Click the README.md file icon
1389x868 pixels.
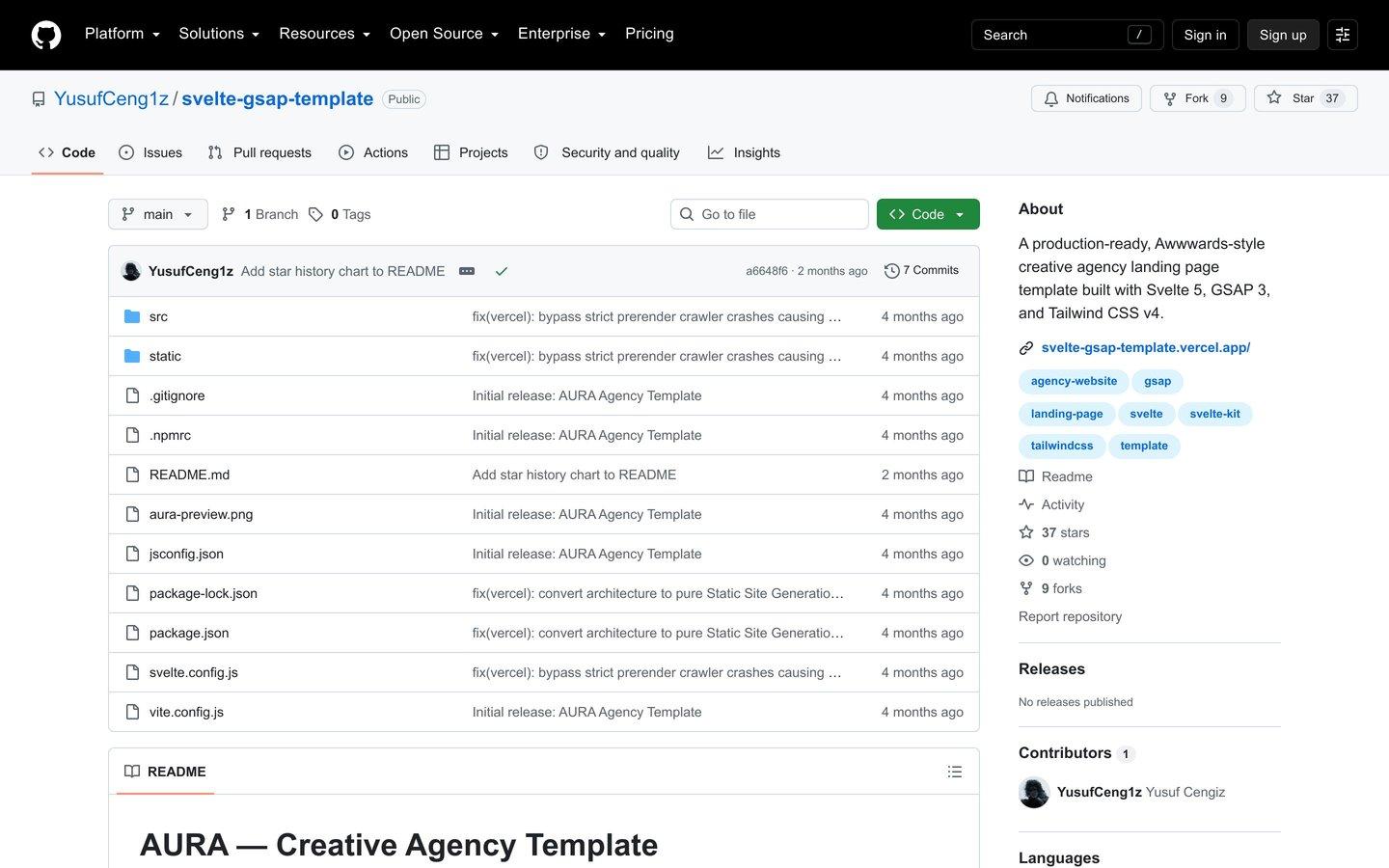[x=132, y=475]
